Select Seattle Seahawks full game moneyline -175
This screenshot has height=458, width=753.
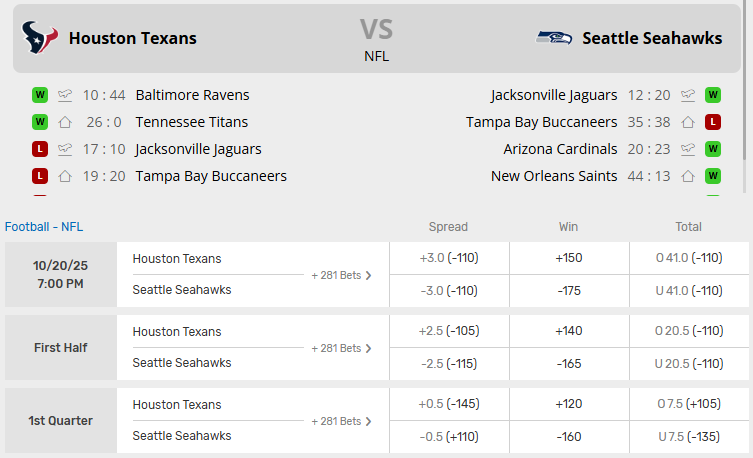pos(569,291)
